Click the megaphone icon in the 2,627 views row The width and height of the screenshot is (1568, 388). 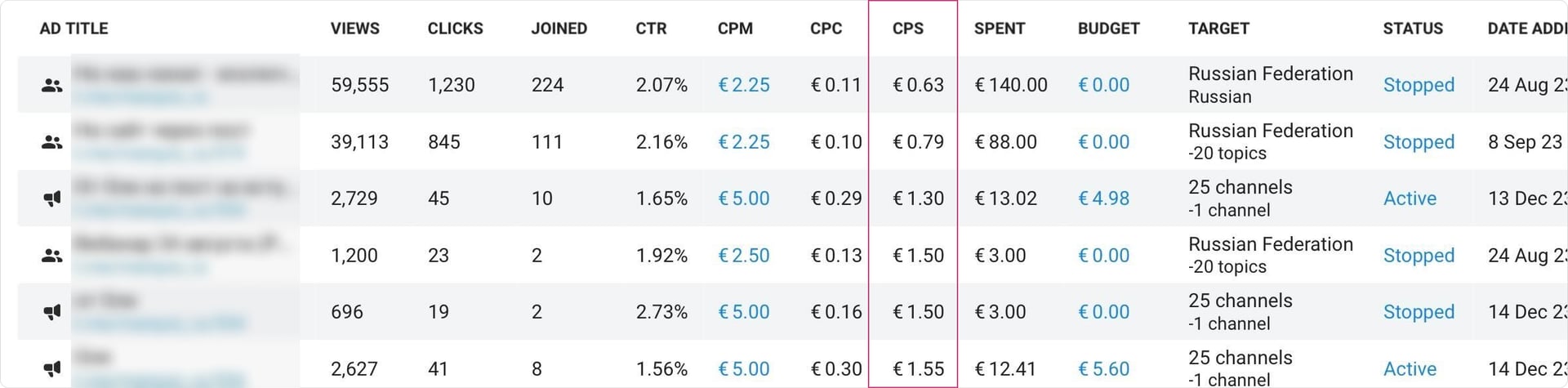(52, 368)
